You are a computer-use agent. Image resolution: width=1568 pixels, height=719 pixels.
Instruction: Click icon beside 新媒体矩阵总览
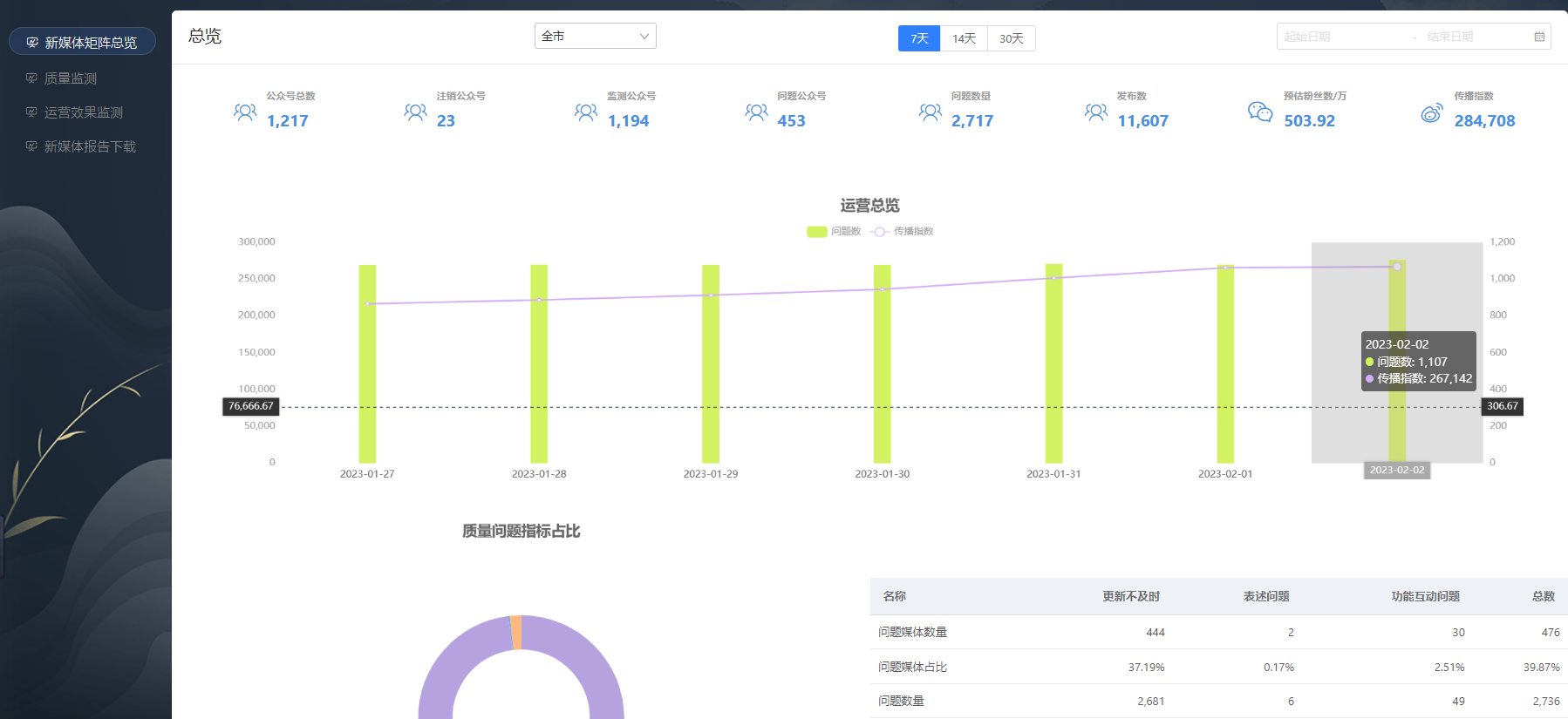point(32,43)
